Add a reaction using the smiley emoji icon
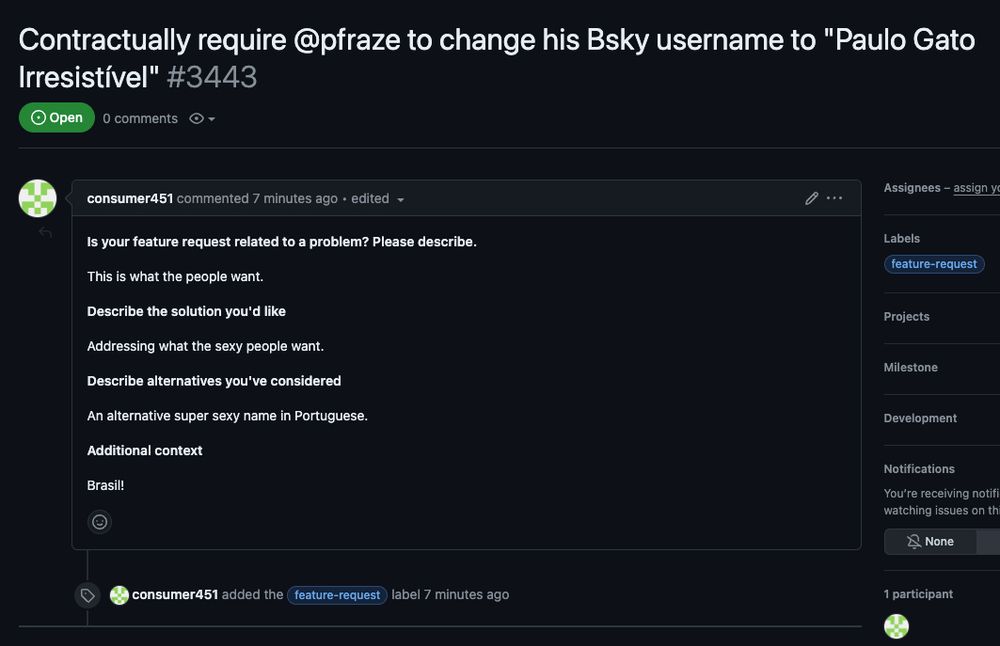 point(99,521)
